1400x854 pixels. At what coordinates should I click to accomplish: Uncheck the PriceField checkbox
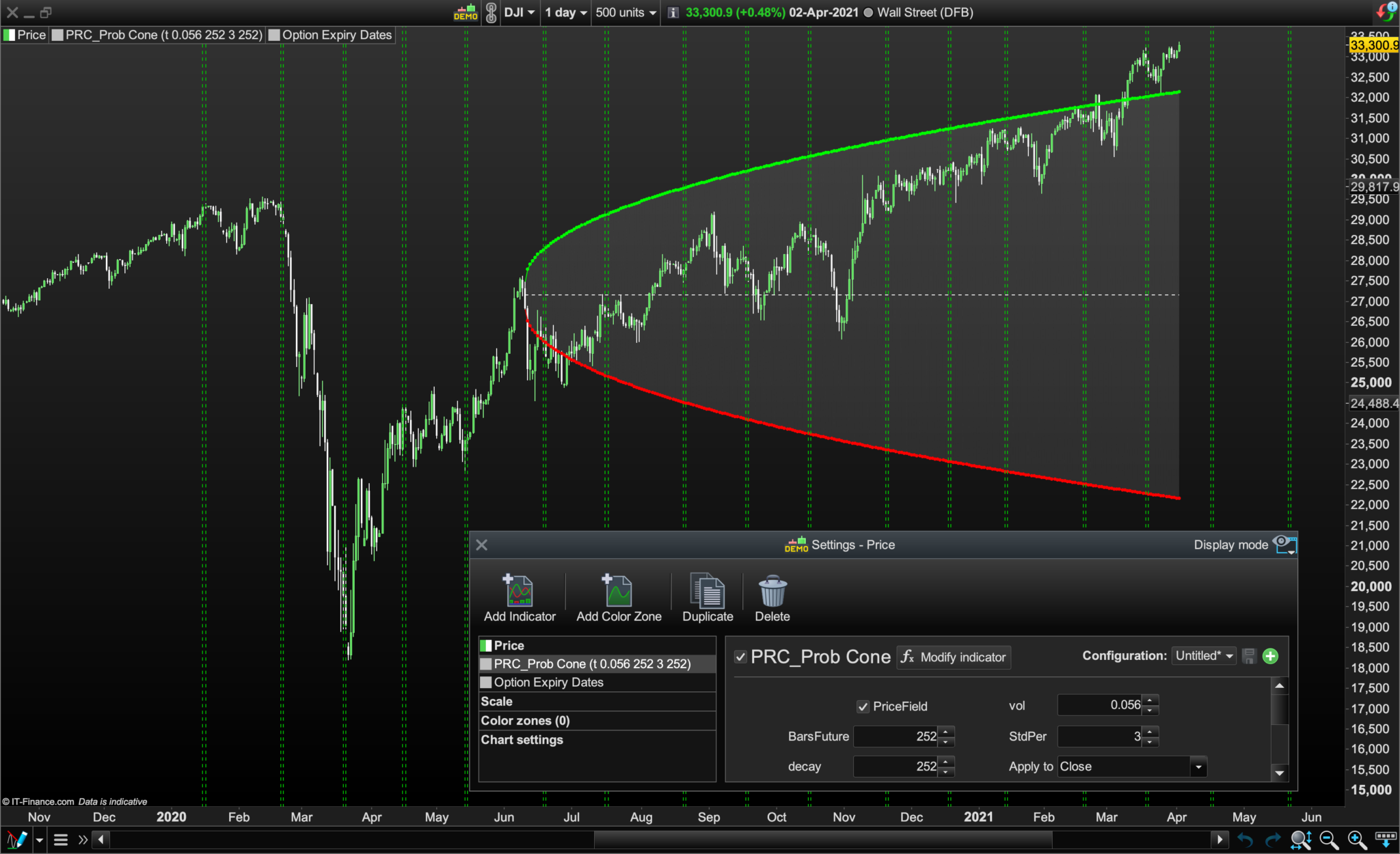[x=863, y=706]
